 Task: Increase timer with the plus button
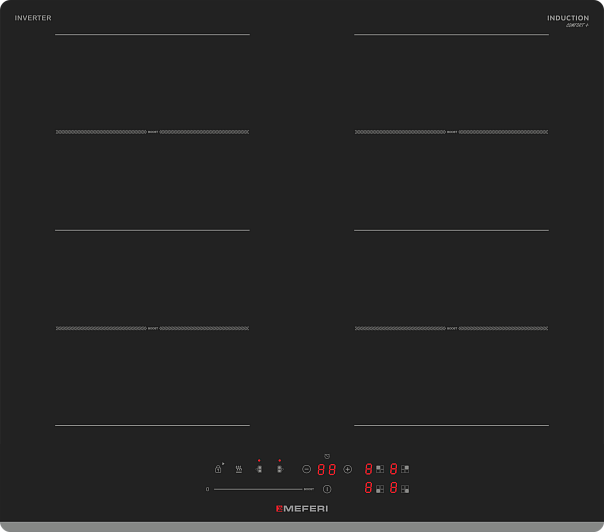point(347,469)
